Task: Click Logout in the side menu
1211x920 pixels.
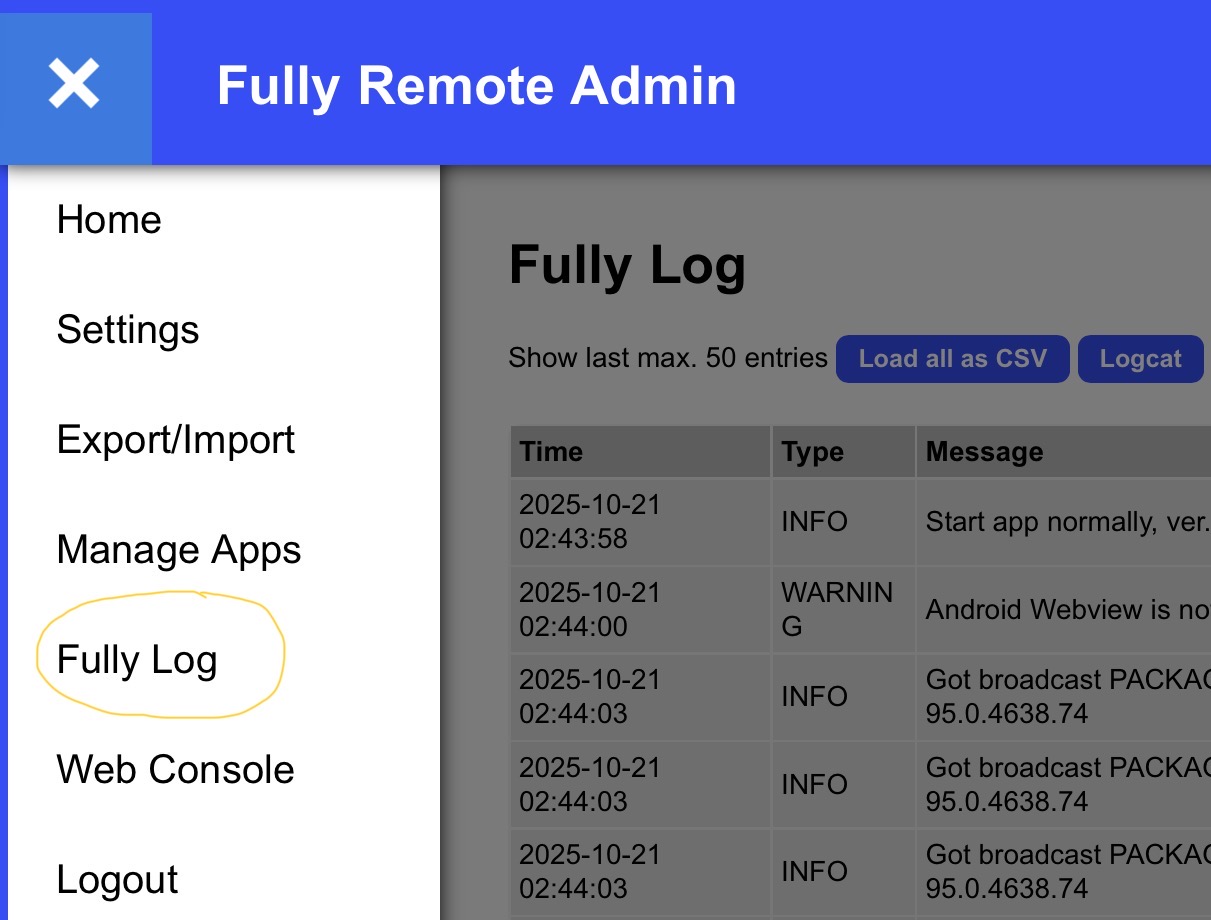Action: pyautogui.click(x=117, y=880)
